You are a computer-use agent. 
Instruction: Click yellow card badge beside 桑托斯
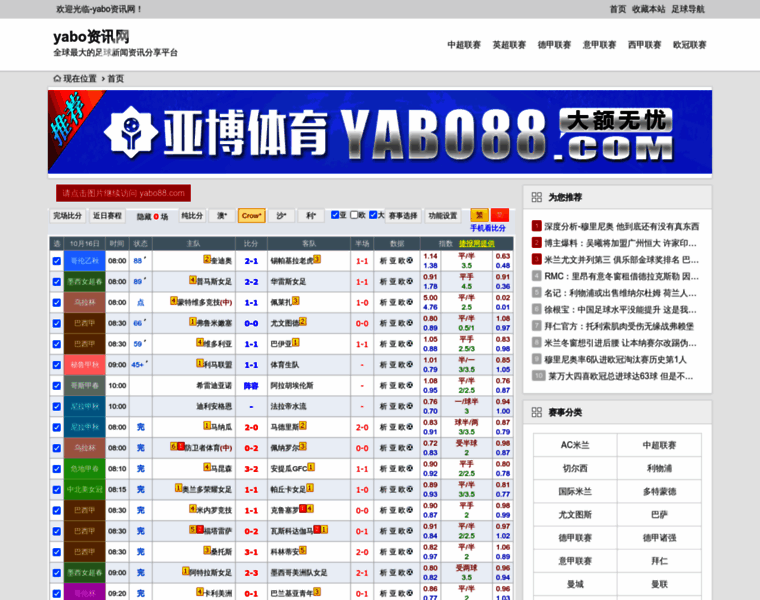207,551
